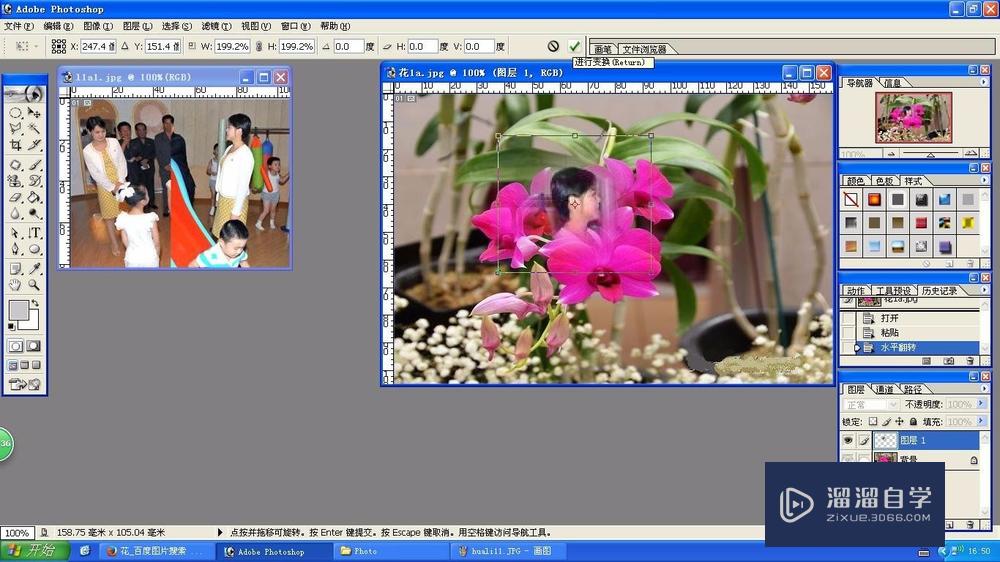Switch to the 色板 tab
Image resolution: width=1000 pixels, height=562 pixels.
[884, 181]
